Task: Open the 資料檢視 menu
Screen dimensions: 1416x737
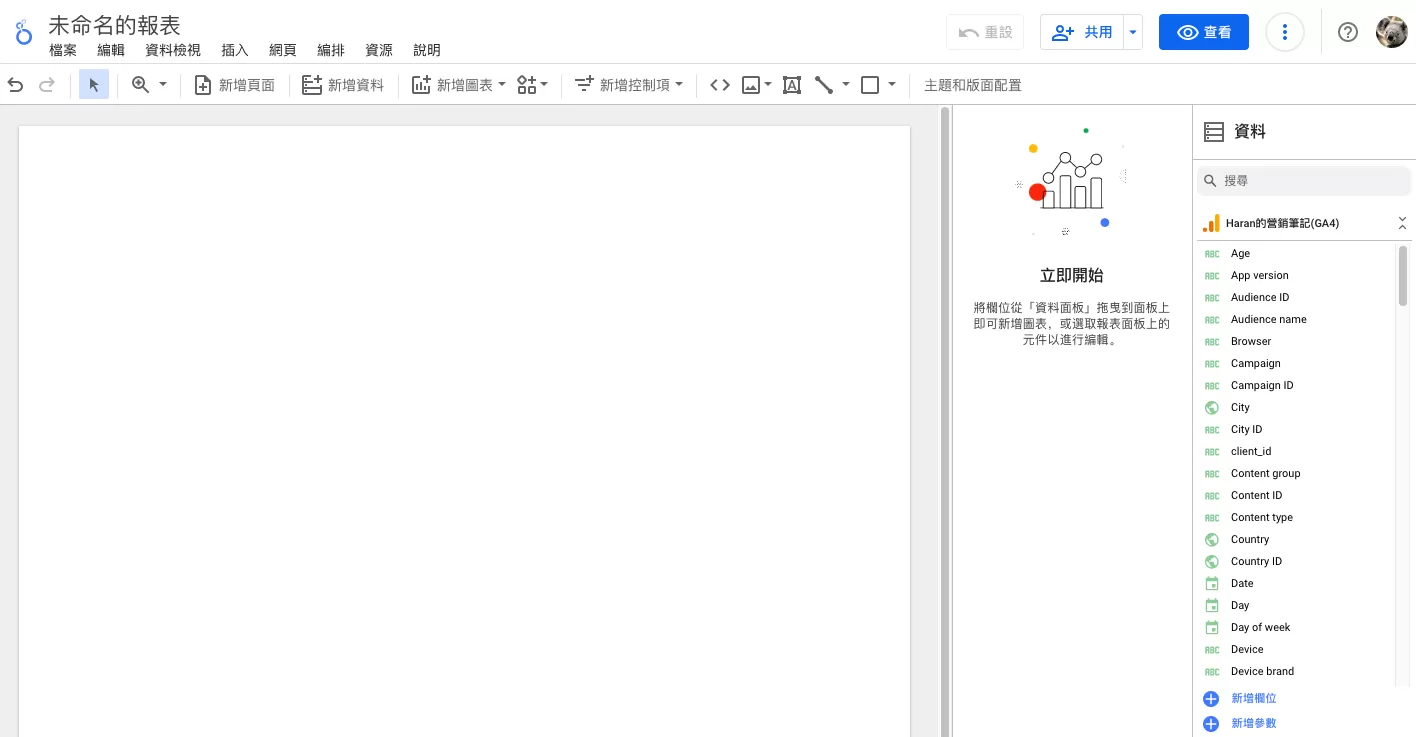Action: click(x=173, y=50)
